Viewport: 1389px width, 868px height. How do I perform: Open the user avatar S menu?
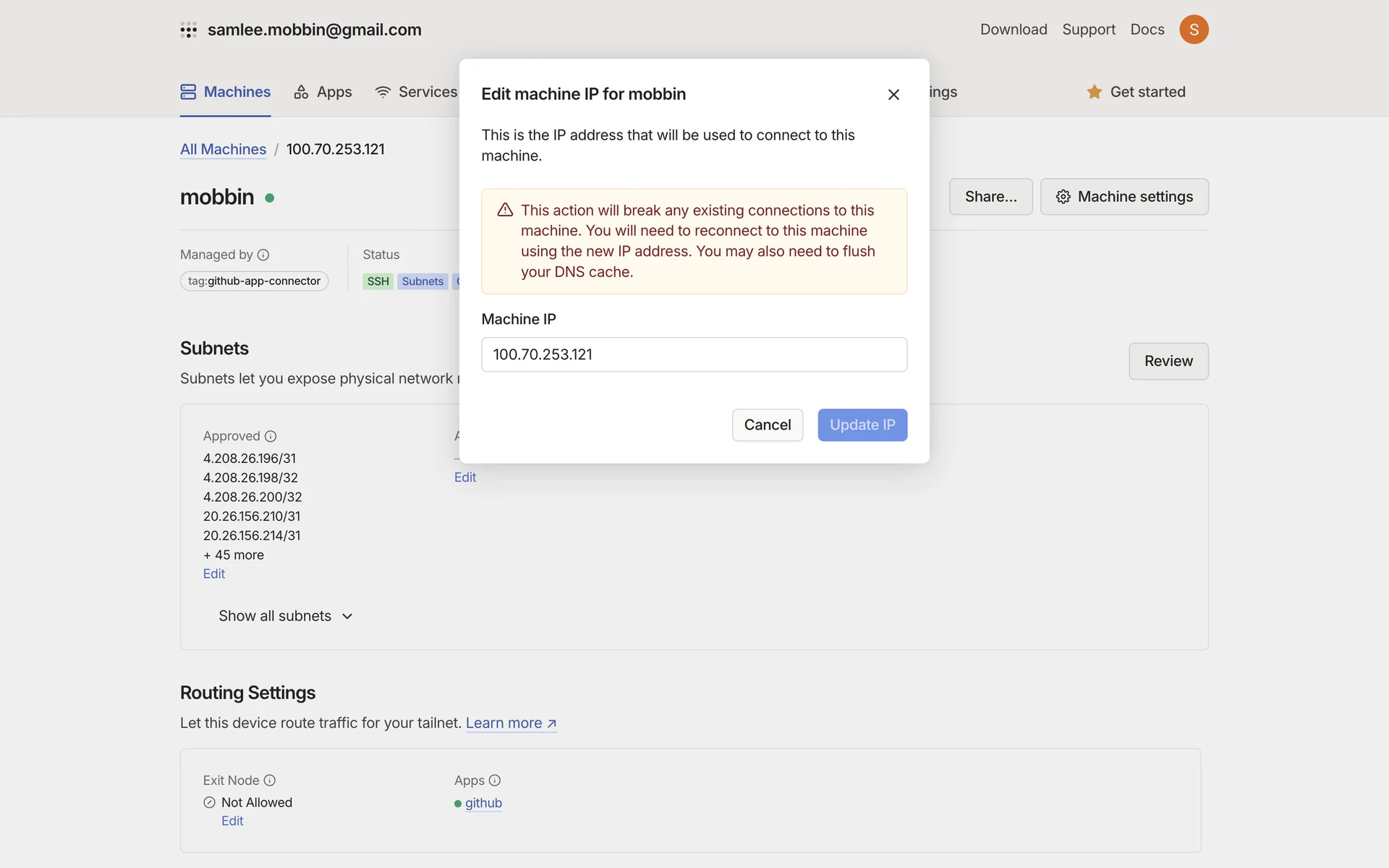(x=1194, y=30)
